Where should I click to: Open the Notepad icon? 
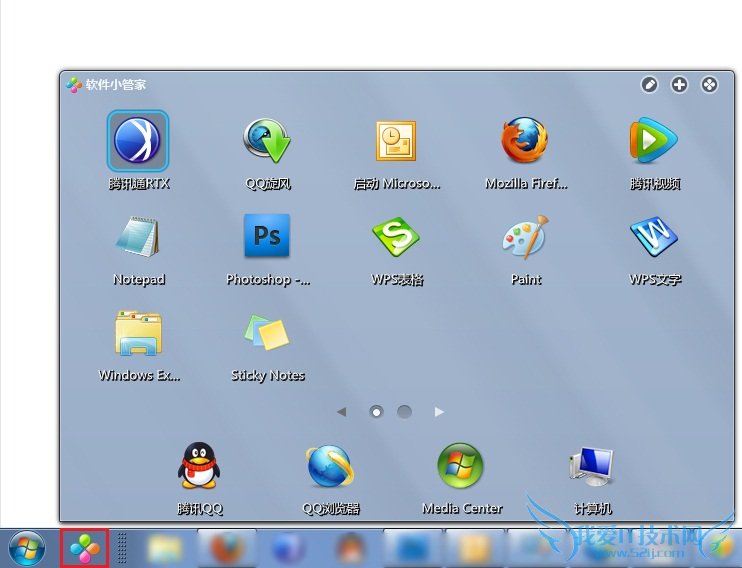tap(138, 237)
